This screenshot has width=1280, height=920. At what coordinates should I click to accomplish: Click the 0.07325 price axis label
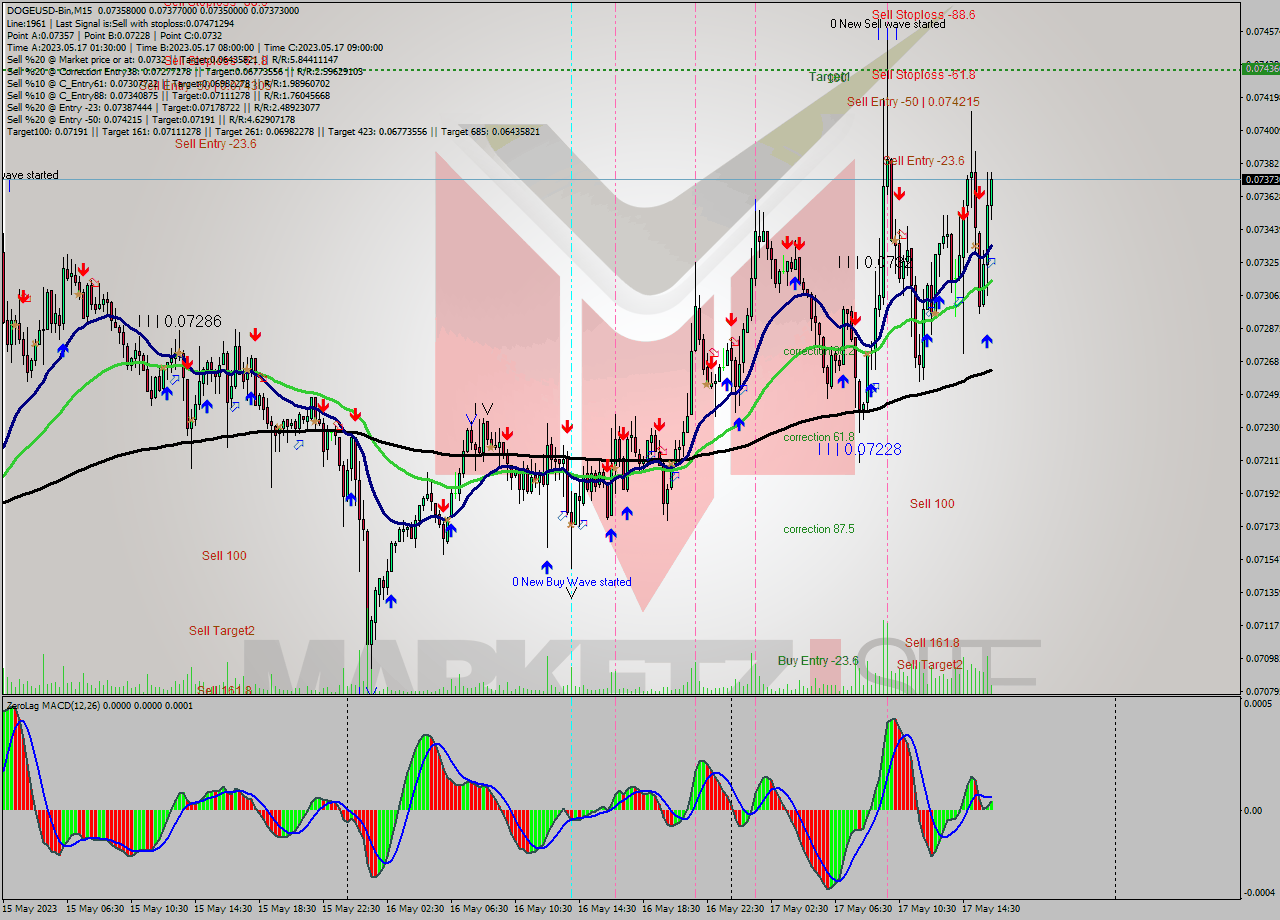(1262, 262)
